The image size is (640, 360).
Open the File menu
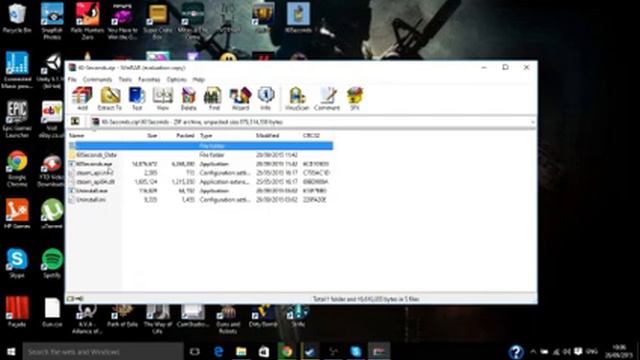tap(72, 79)
